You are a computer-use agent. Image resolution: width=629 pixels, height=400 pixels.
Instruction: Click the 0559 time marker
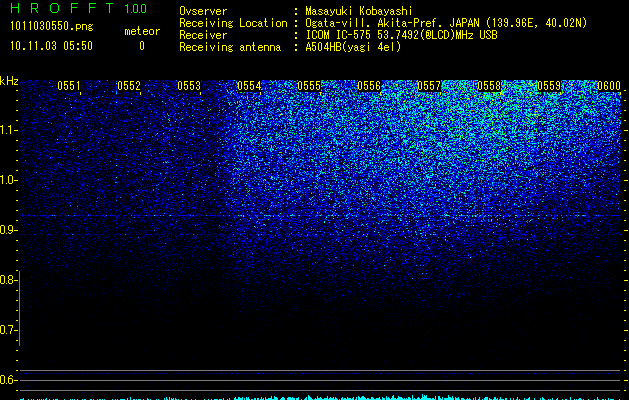click(x=549, y=86)
